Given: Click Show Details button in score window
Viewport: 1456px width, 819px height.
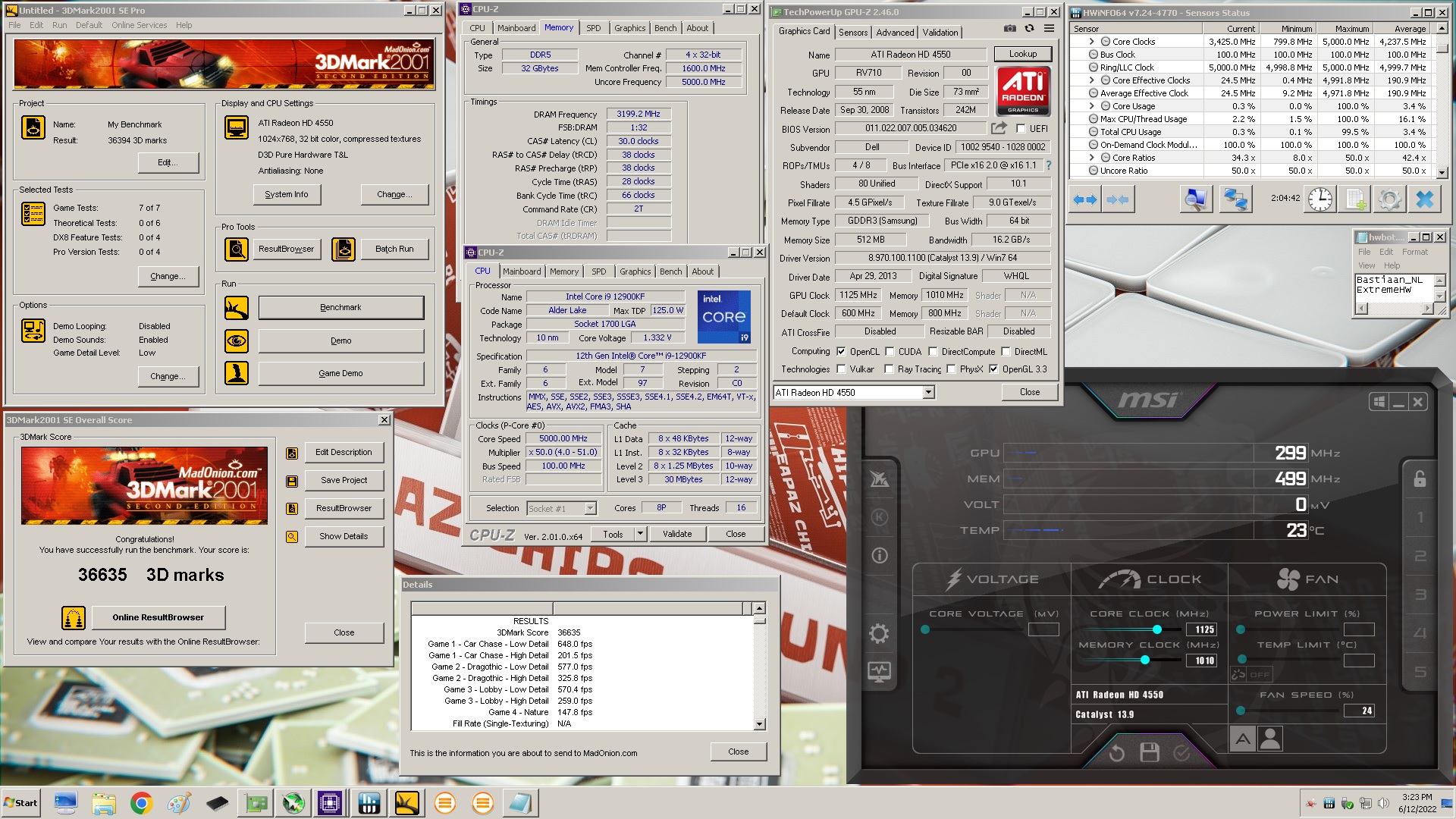Looking at the screenshot, I should 344,536.
